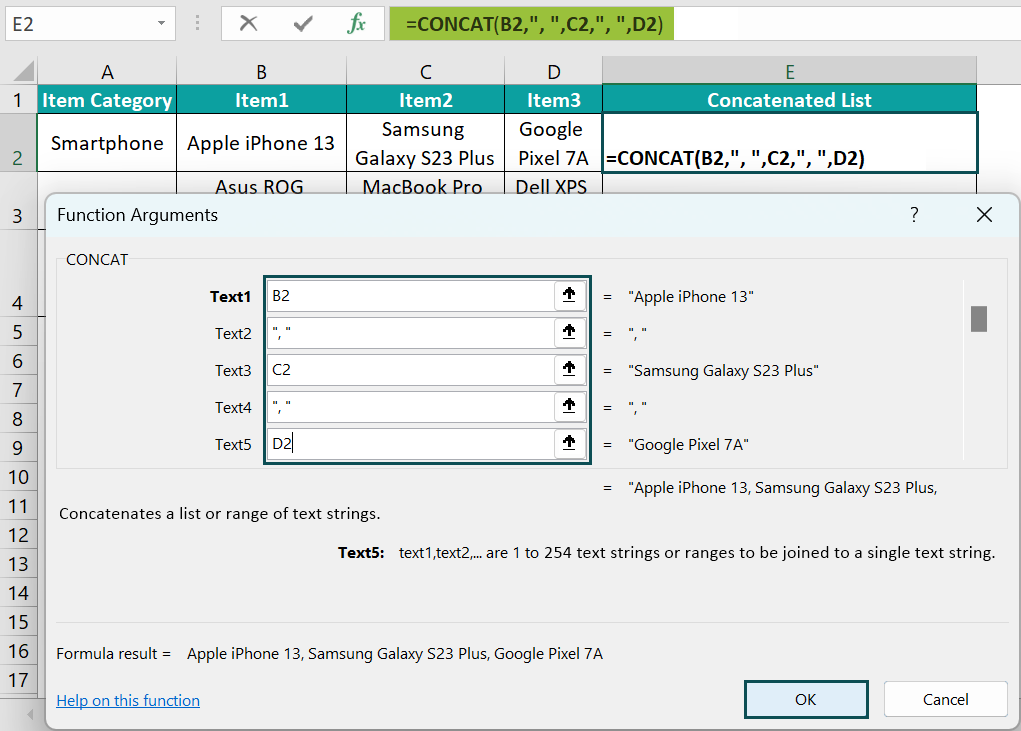Click the arguments list scrollbar thumb
This screenshot has height=731, width=1021.
[x=979, y=319]
